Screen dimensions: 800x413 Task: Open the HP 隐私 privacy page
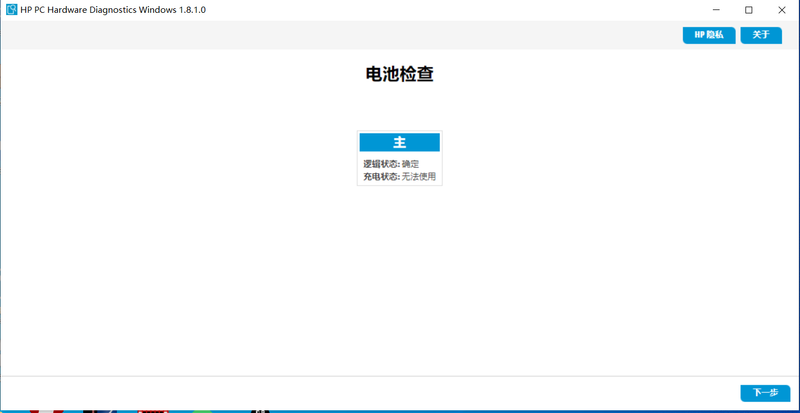coord(709,35)
